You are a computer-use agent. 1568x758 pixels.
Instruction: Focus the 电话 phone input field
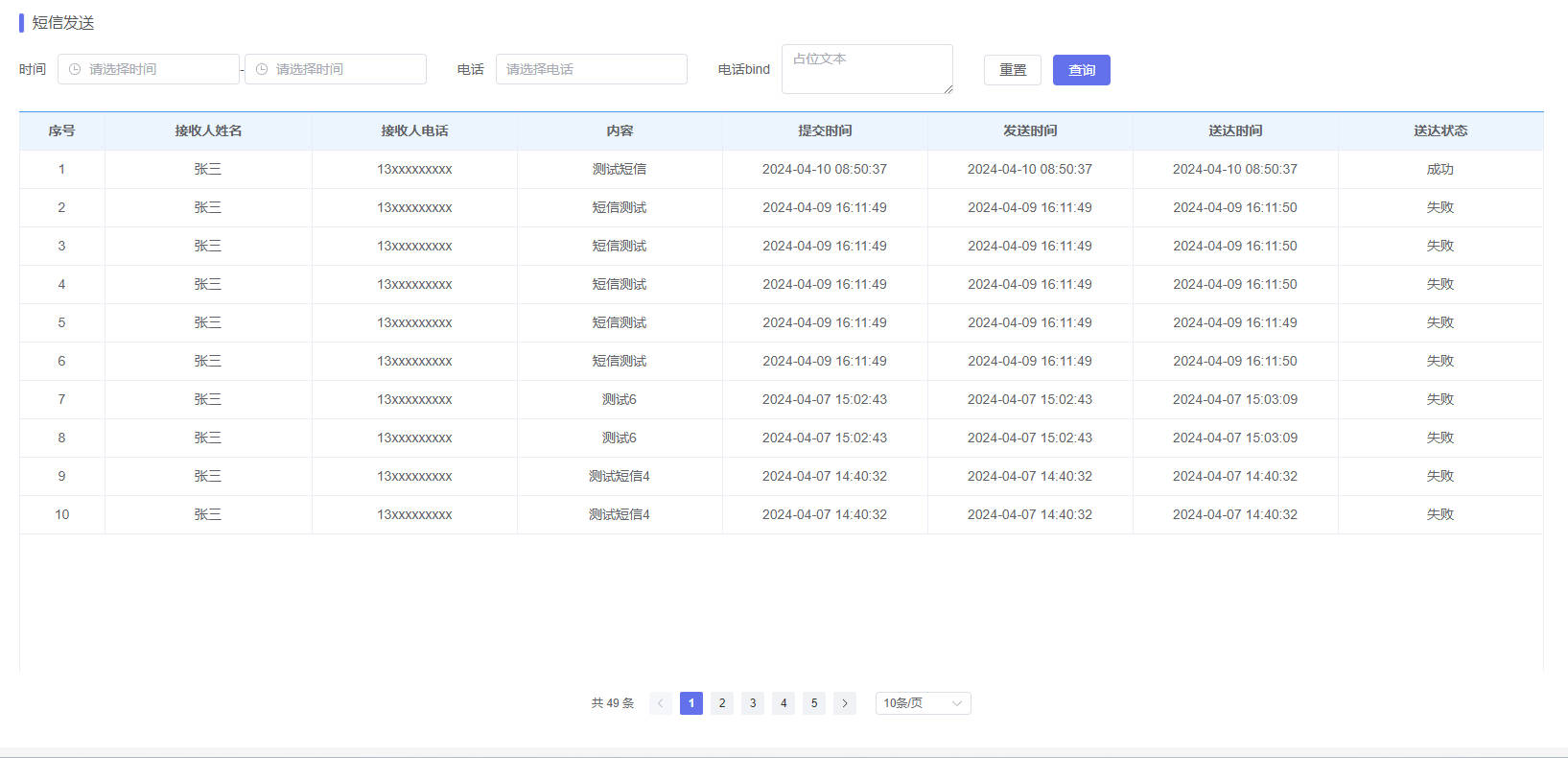click(x=592, y=69)
